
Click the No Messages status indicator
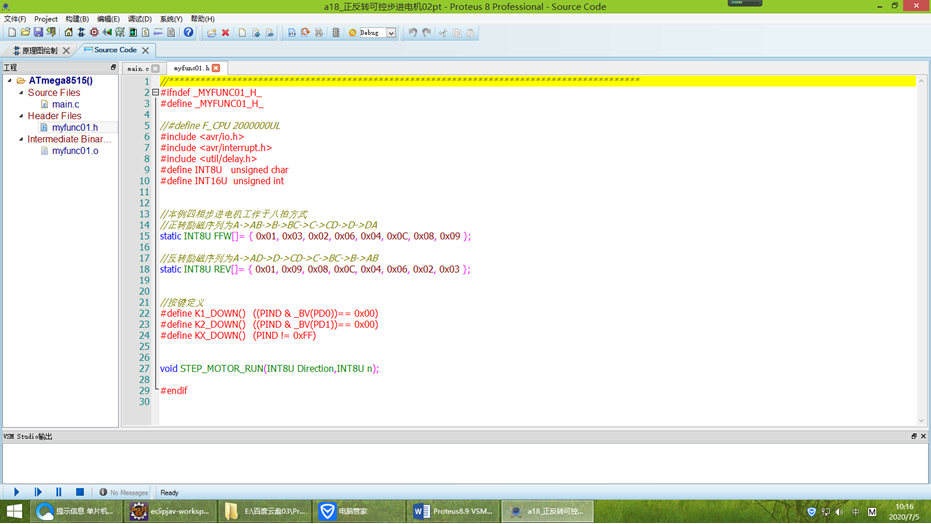tap(124, 493)
